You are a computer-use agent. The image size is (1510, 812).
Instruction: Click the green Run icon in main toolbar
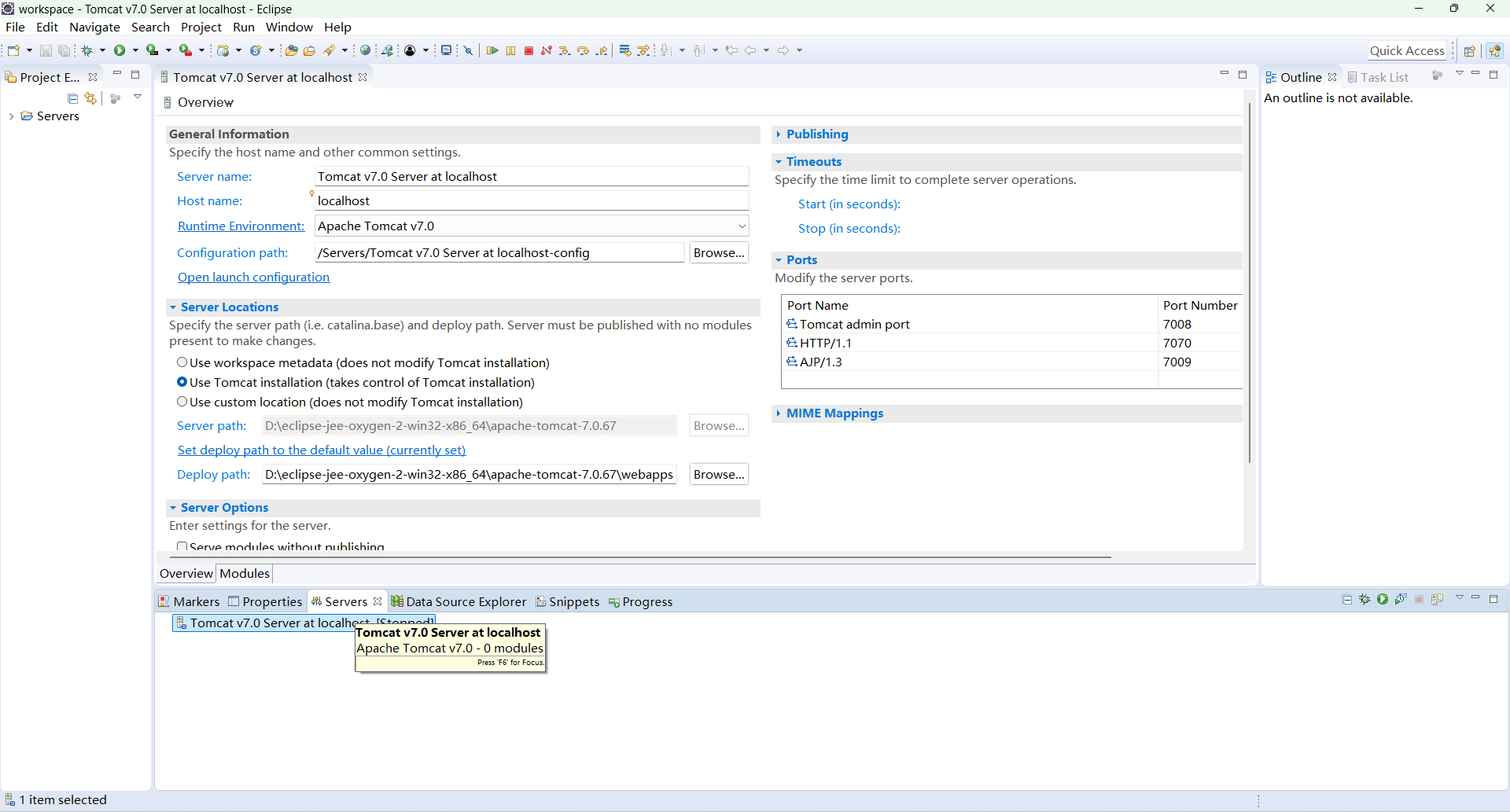pos(120,50)
